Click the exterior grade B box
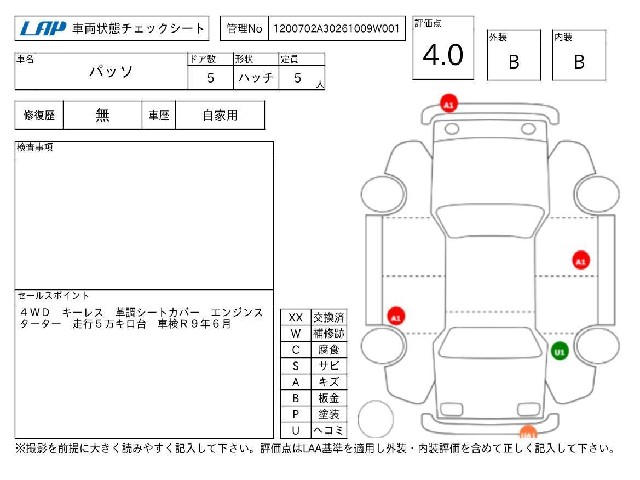This screenshot has height=480, width=640. click(513, 55)
